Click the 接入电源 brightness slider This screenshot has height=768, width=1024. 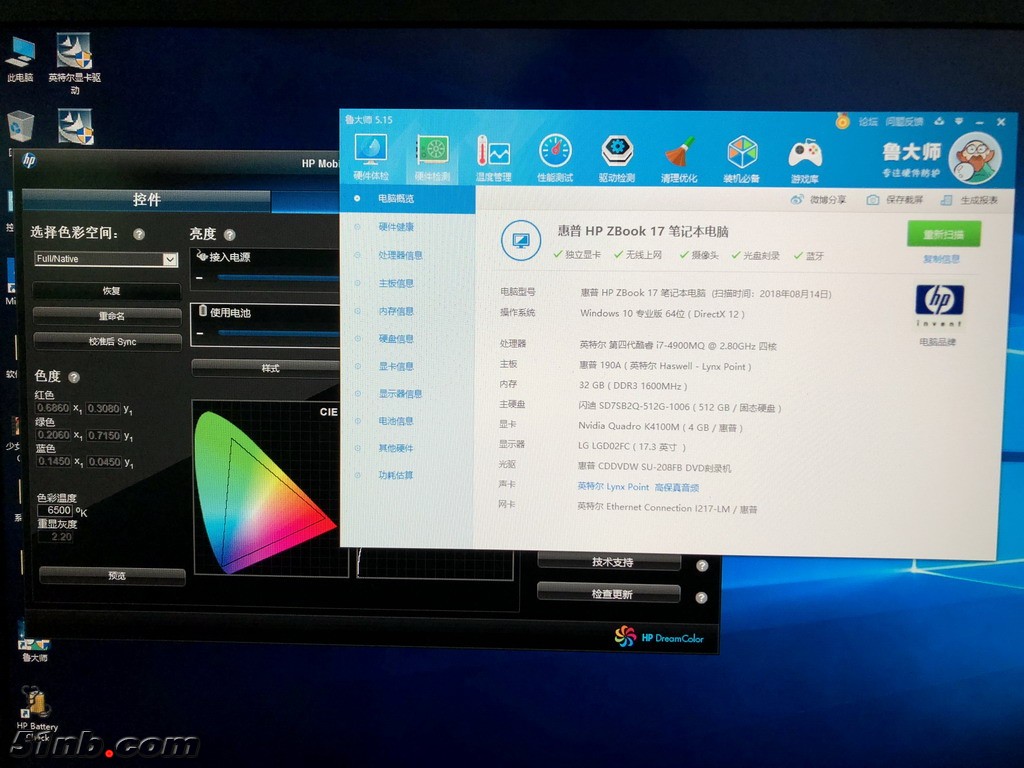pyautogui.click(x=277, y=277)
